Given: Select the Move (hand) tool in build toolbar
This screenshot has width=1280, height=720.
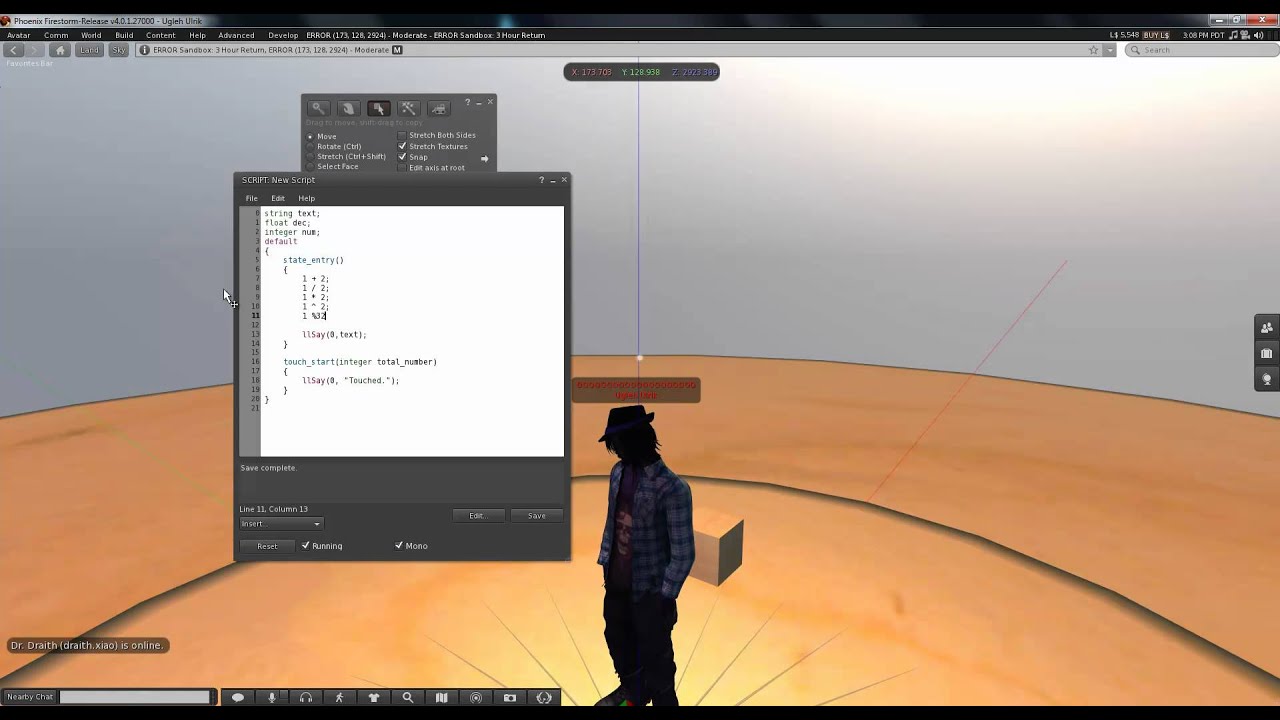Looking at the screenshot, I should click(x=348, y=108).
